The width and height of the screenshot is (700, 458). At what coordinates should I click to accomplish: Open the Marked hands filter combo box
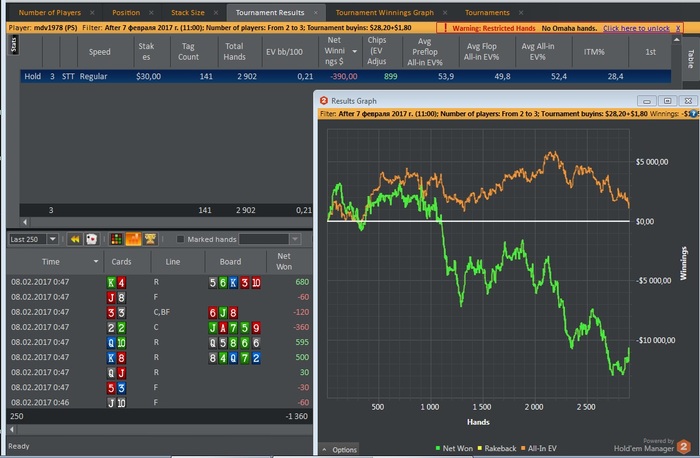tap(269, 239)
